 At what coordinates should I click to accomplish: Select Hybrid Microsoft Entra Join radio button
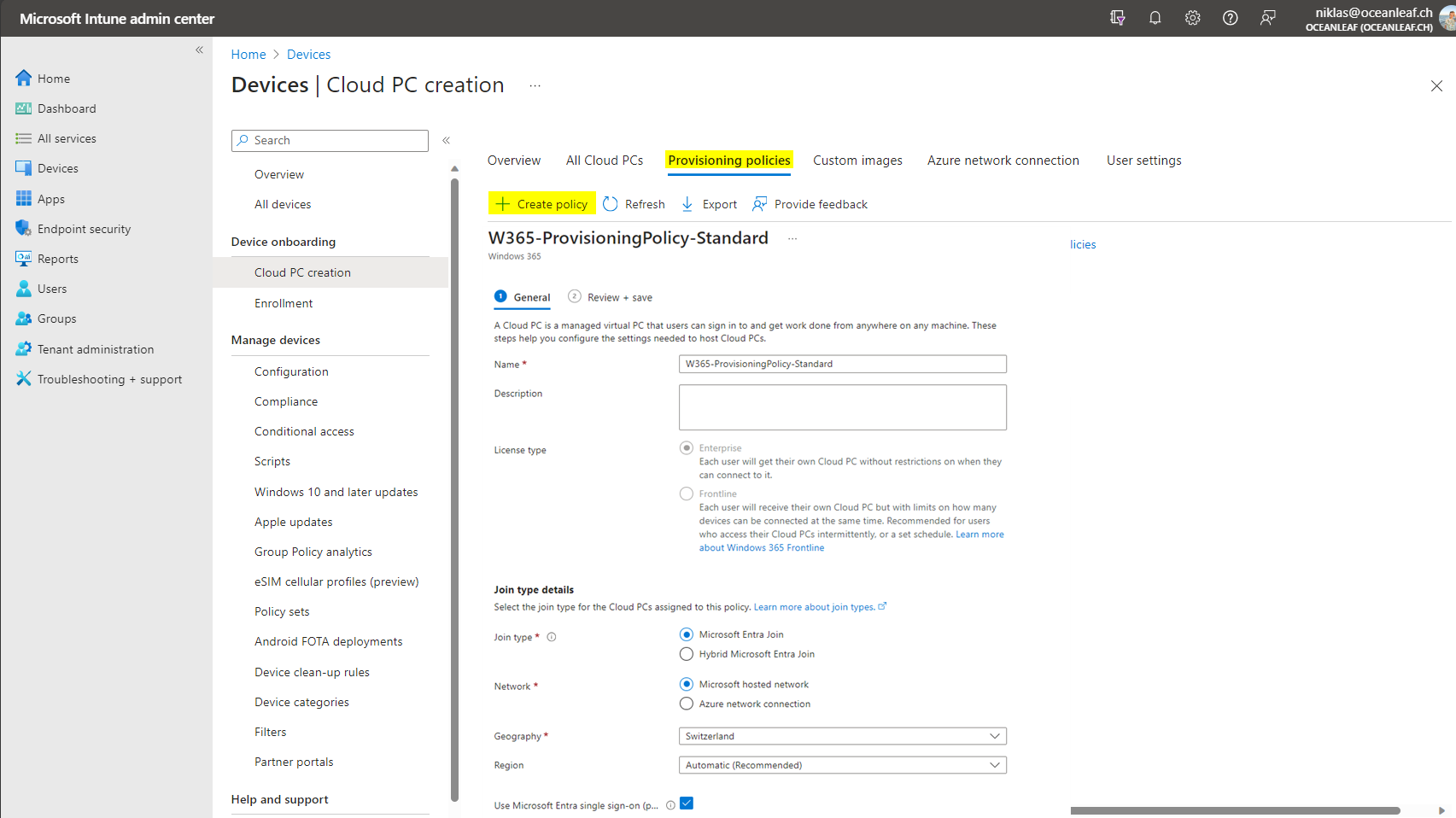(687, 654)
